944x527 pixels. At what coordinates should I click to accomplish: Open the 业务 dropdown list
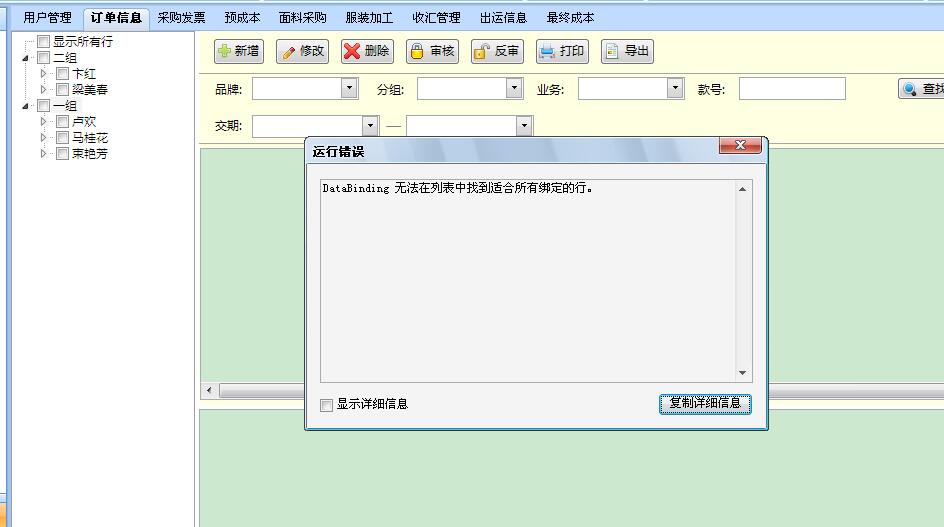[x=675, y=89]
